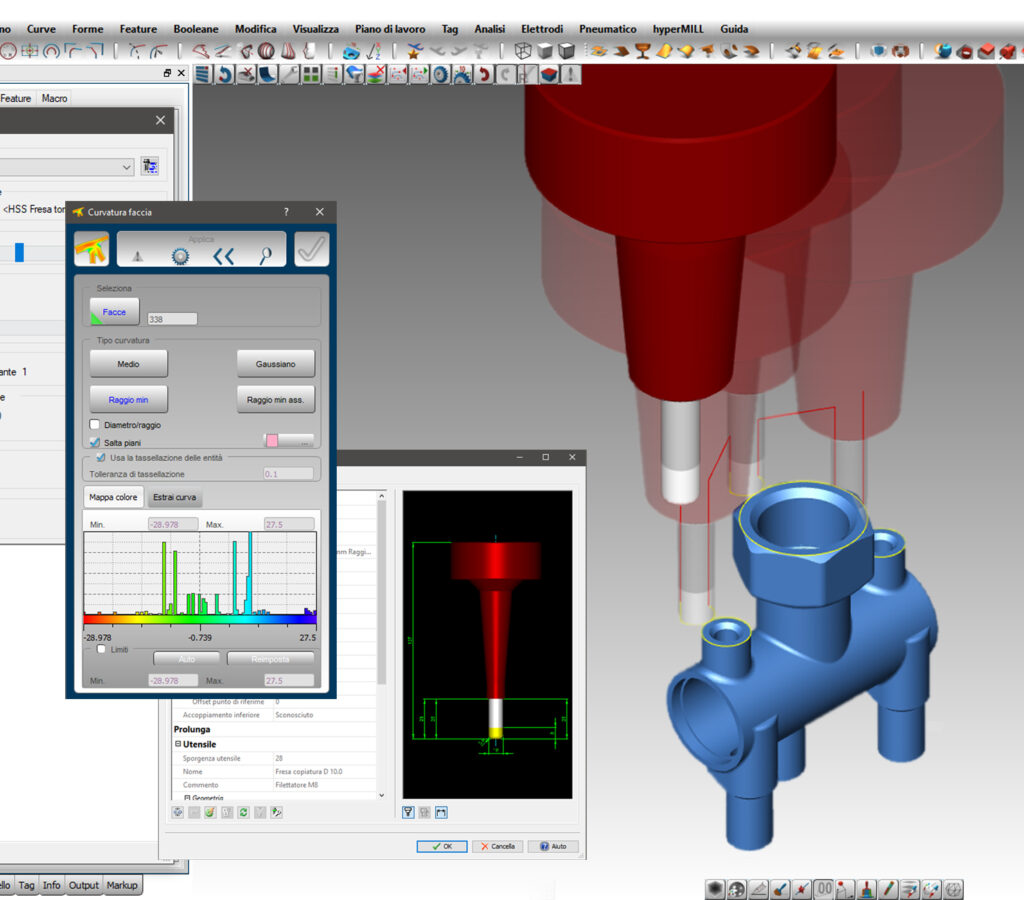Click the question mark help icon in Curvatura faccia
The height and width of the screenshot is (900, 1024).
[x=286, y=212]
